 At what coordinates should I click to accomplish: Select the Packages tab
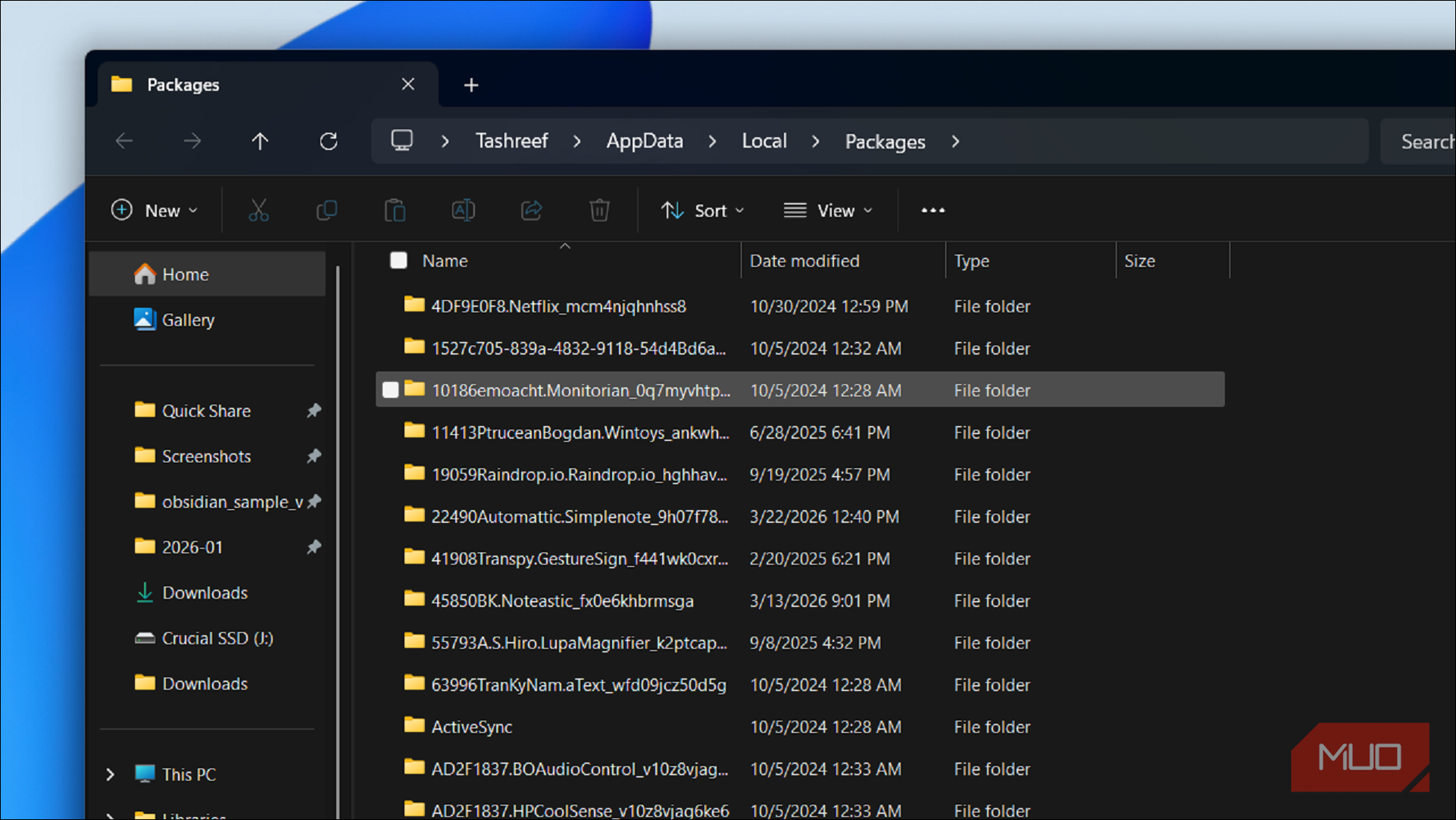pyautogui.click(x=269, y=84)
